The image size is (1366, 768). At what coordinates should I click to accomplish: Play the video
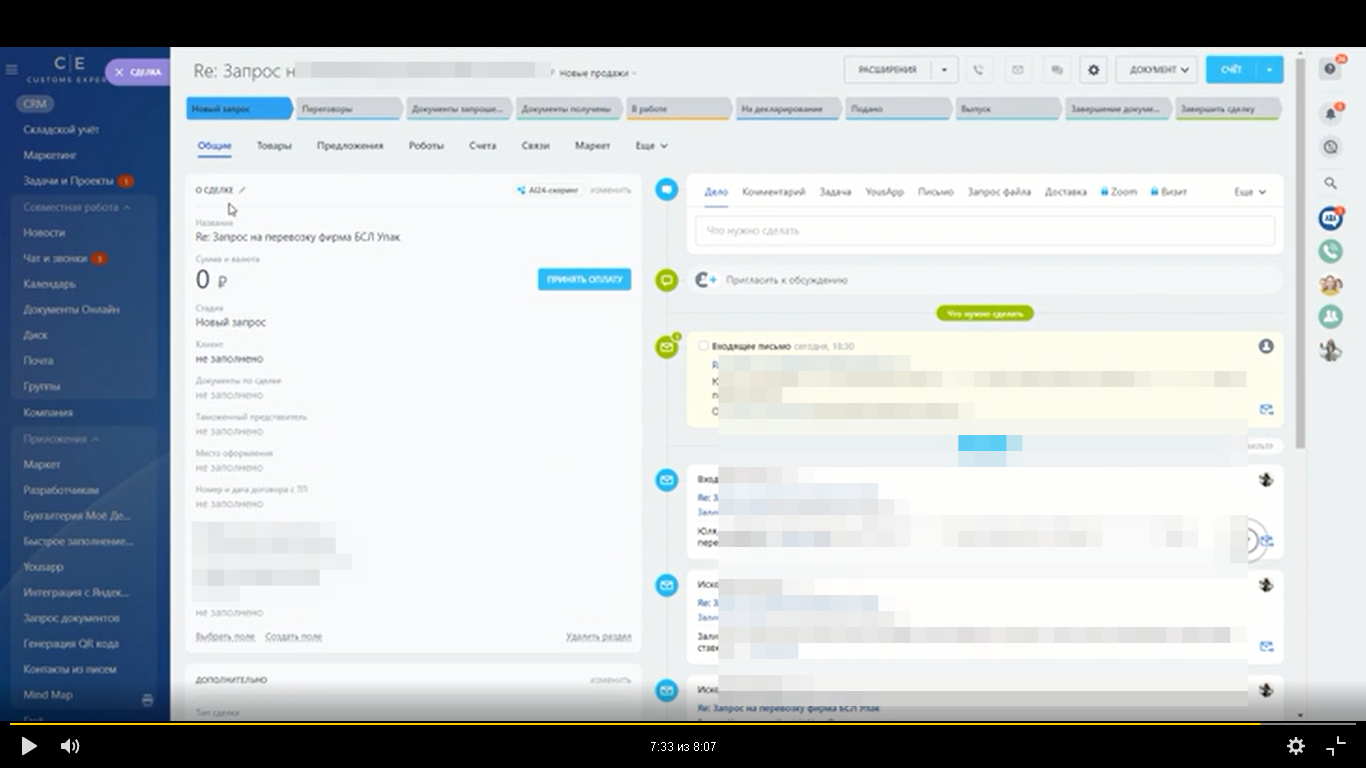(29, 746)
